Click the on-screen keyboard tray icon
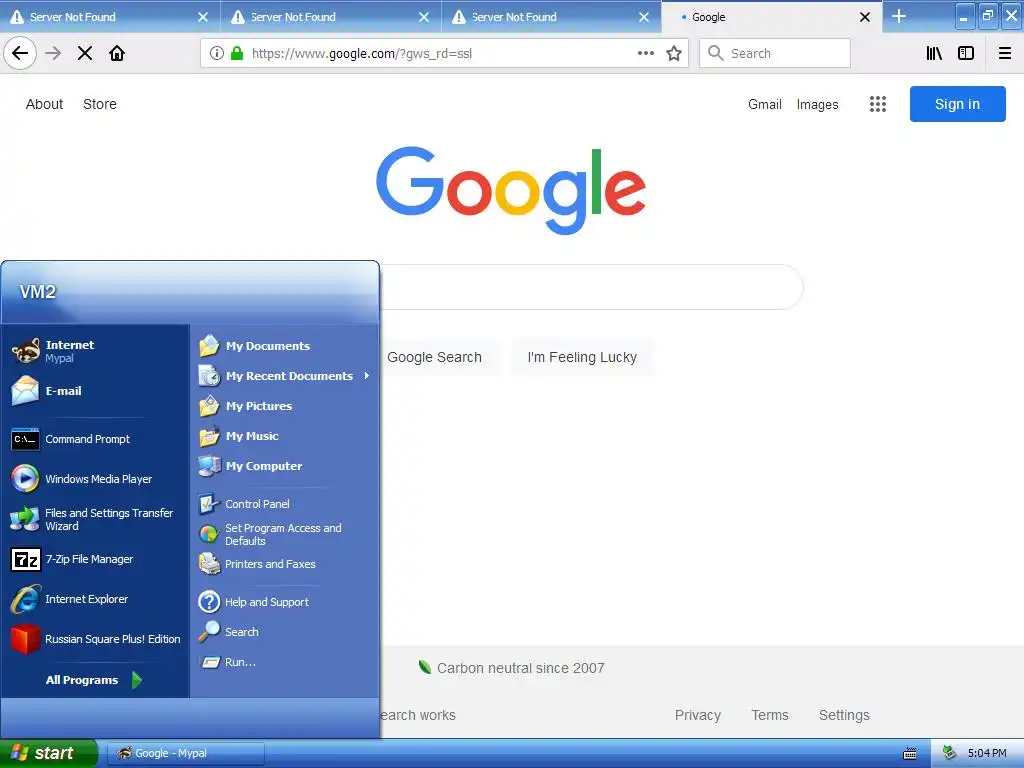Screen dimensions: 1024x768 [x=910, y=754]
